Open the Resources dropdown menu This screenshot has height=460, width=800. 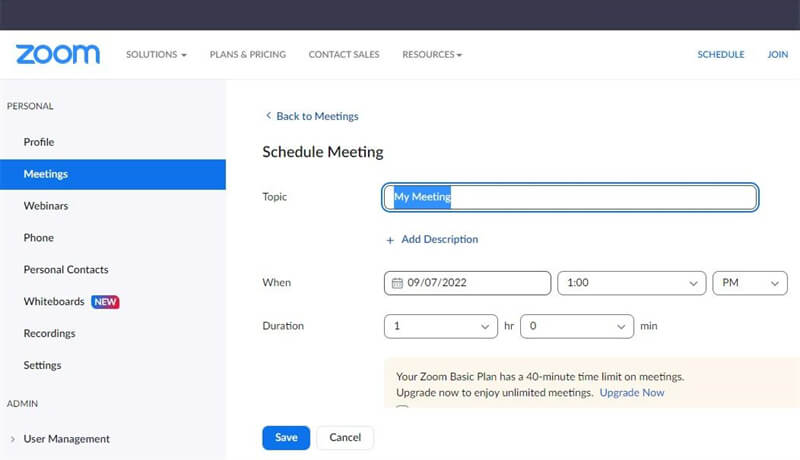(432, 54)
